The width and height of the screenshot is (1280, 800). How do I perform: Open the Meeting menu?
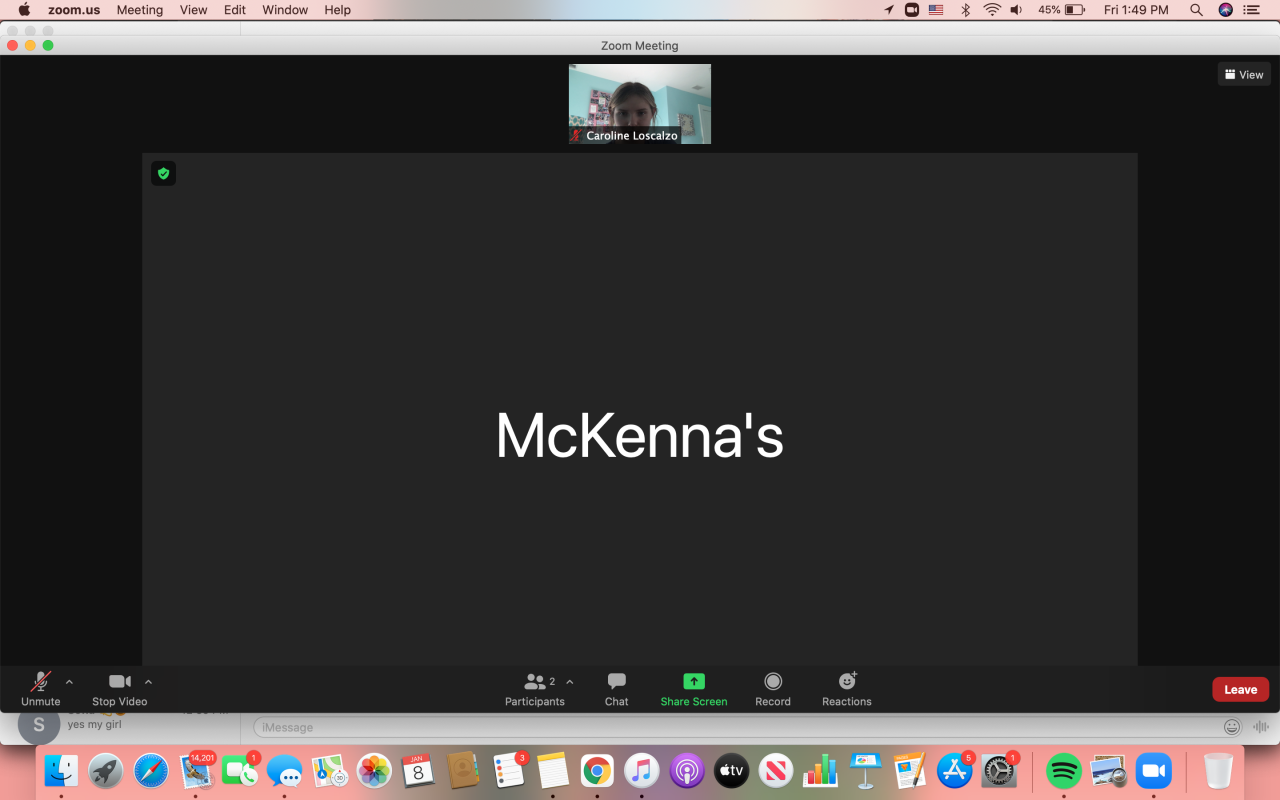[x=139, y=10]
